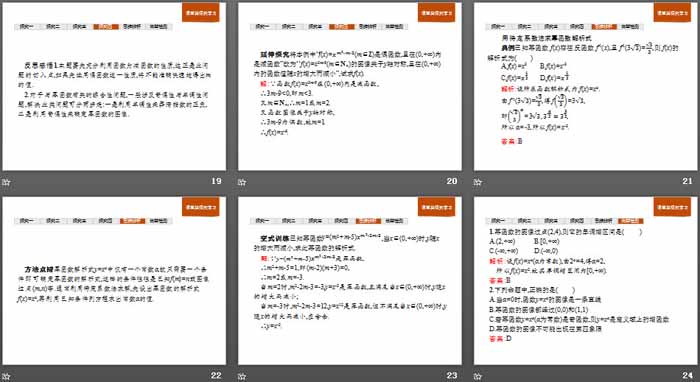Screen dimensions: 700x382
Task: Click the orange corner badge on slide 21
Action: [672, 12]
